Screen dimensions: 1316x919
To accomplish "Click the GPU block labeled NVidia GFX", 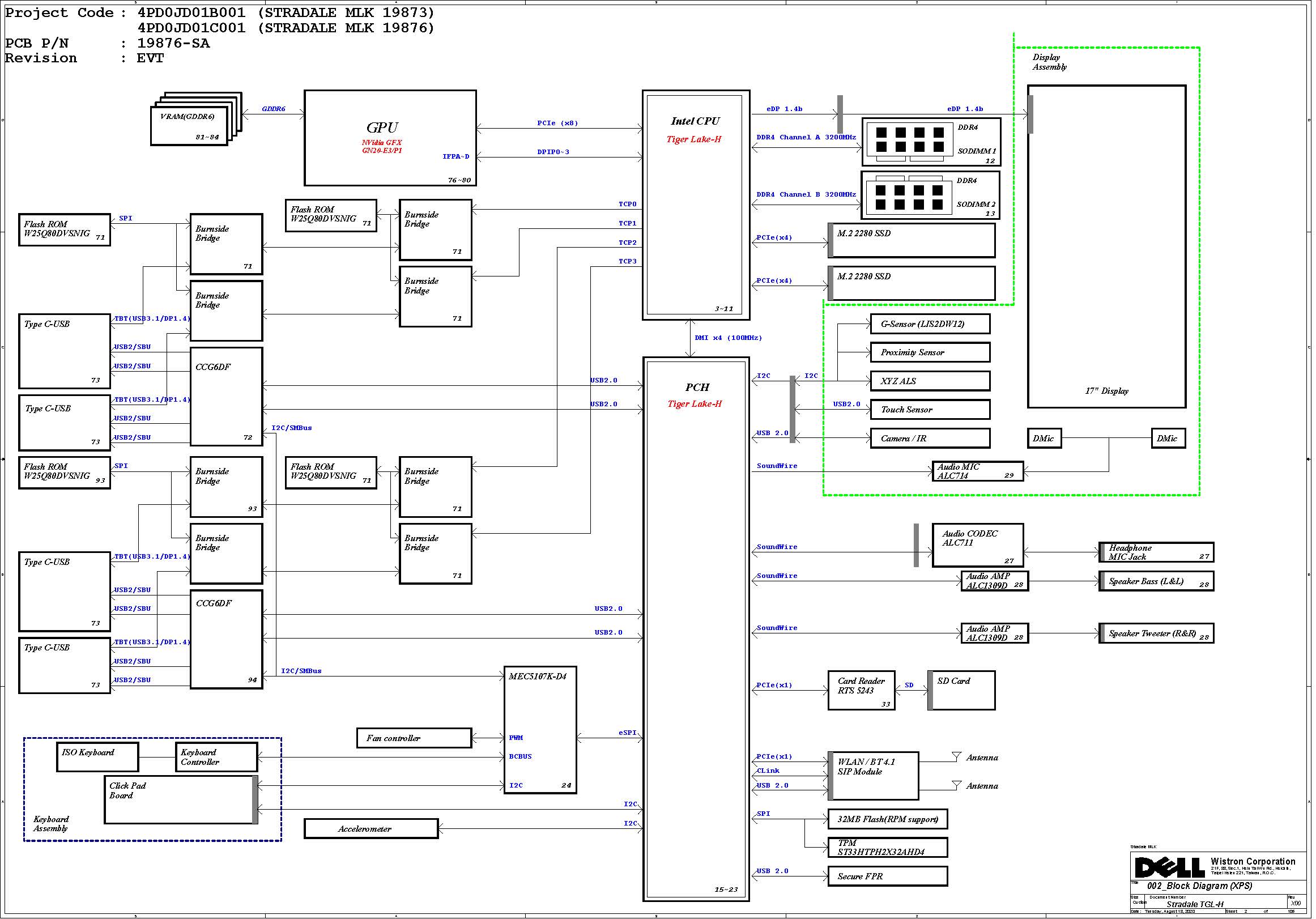I will coord(391,138).
